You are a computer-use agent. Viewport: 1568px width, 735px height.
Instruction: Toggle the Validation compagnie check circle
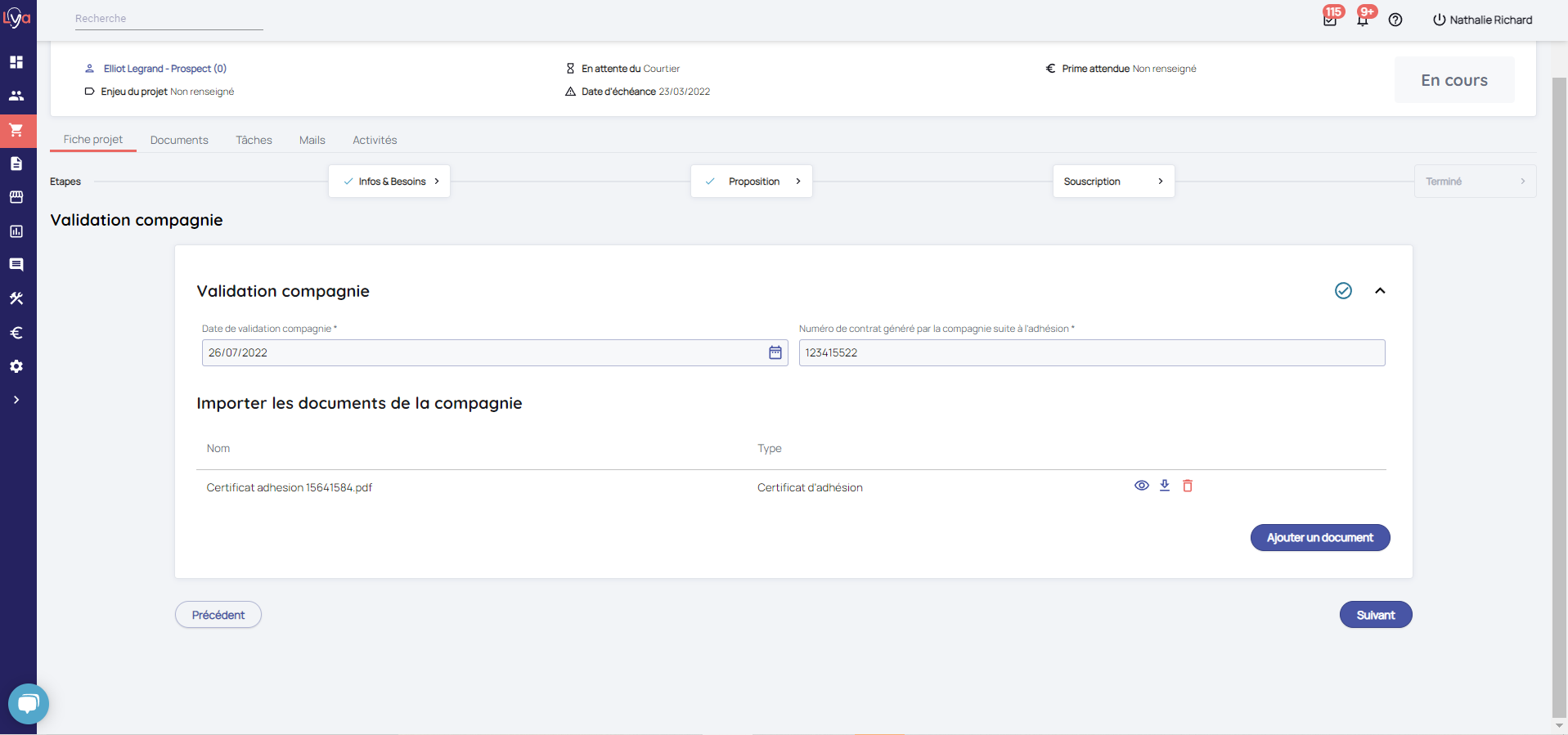(x=1343, y=291)
